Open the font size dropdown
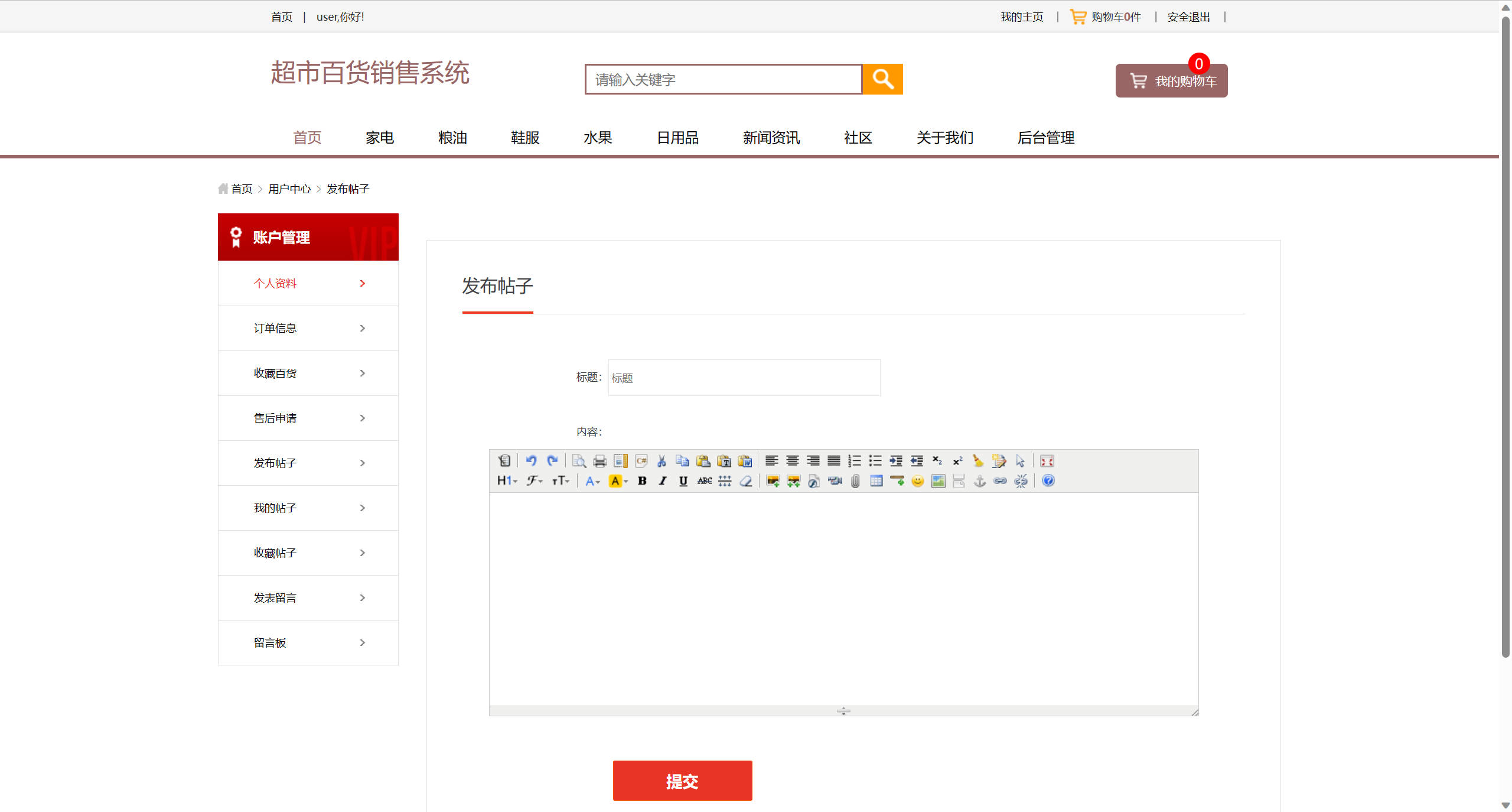 (x=561, y=480)
